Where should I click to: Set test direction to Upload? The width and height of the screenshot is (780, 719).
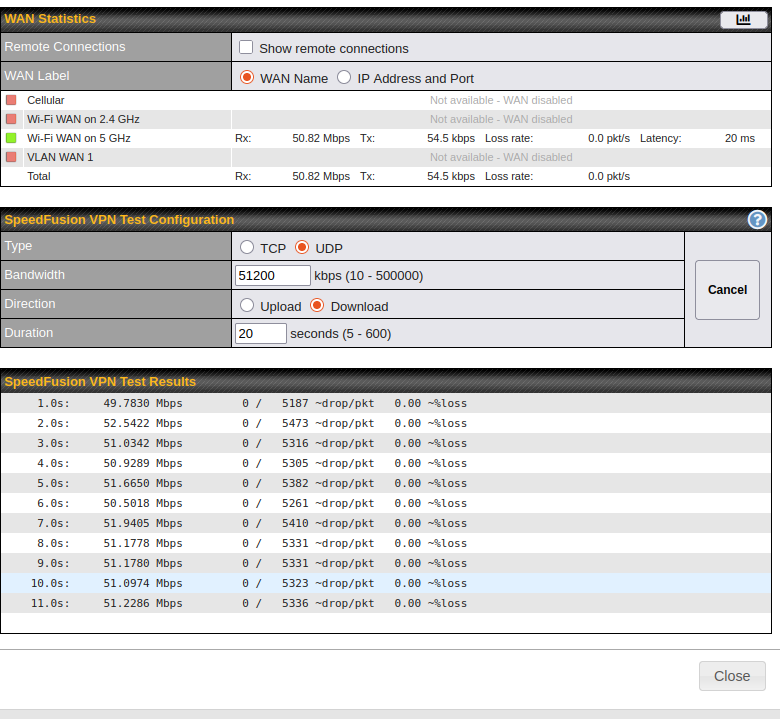[247, 305]
